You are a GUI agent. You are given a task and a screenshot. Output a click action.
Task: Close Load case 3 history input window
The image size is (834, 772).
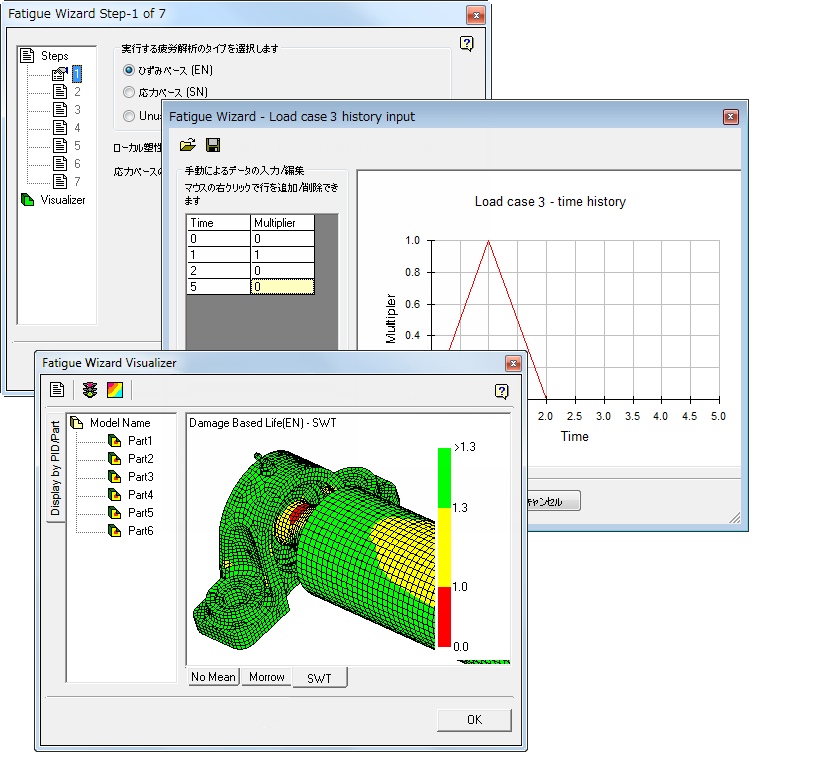pyautogui.click(x=731, y=117)
